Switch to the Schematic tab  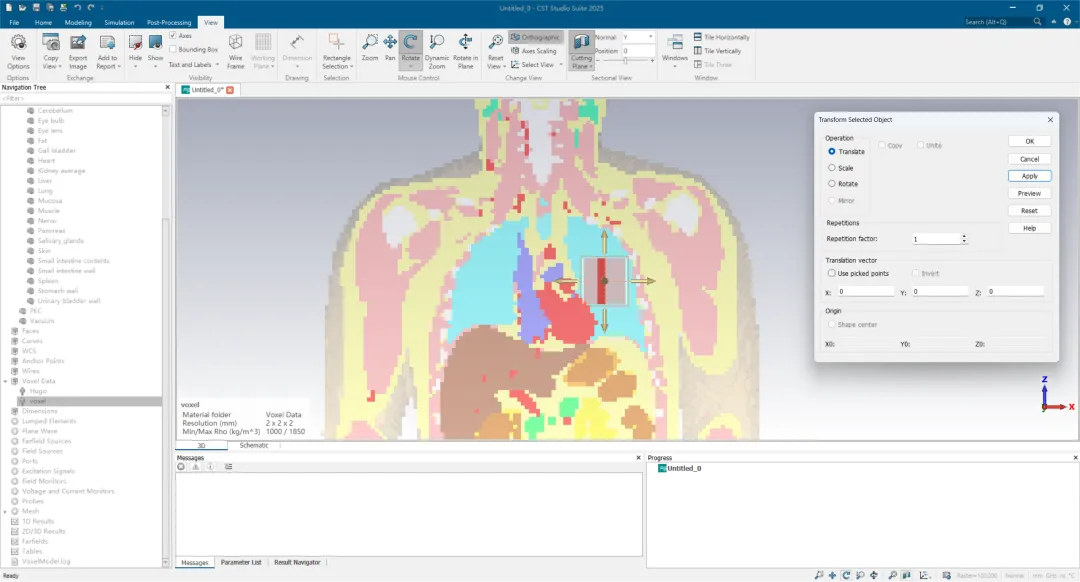pos(253,446)
